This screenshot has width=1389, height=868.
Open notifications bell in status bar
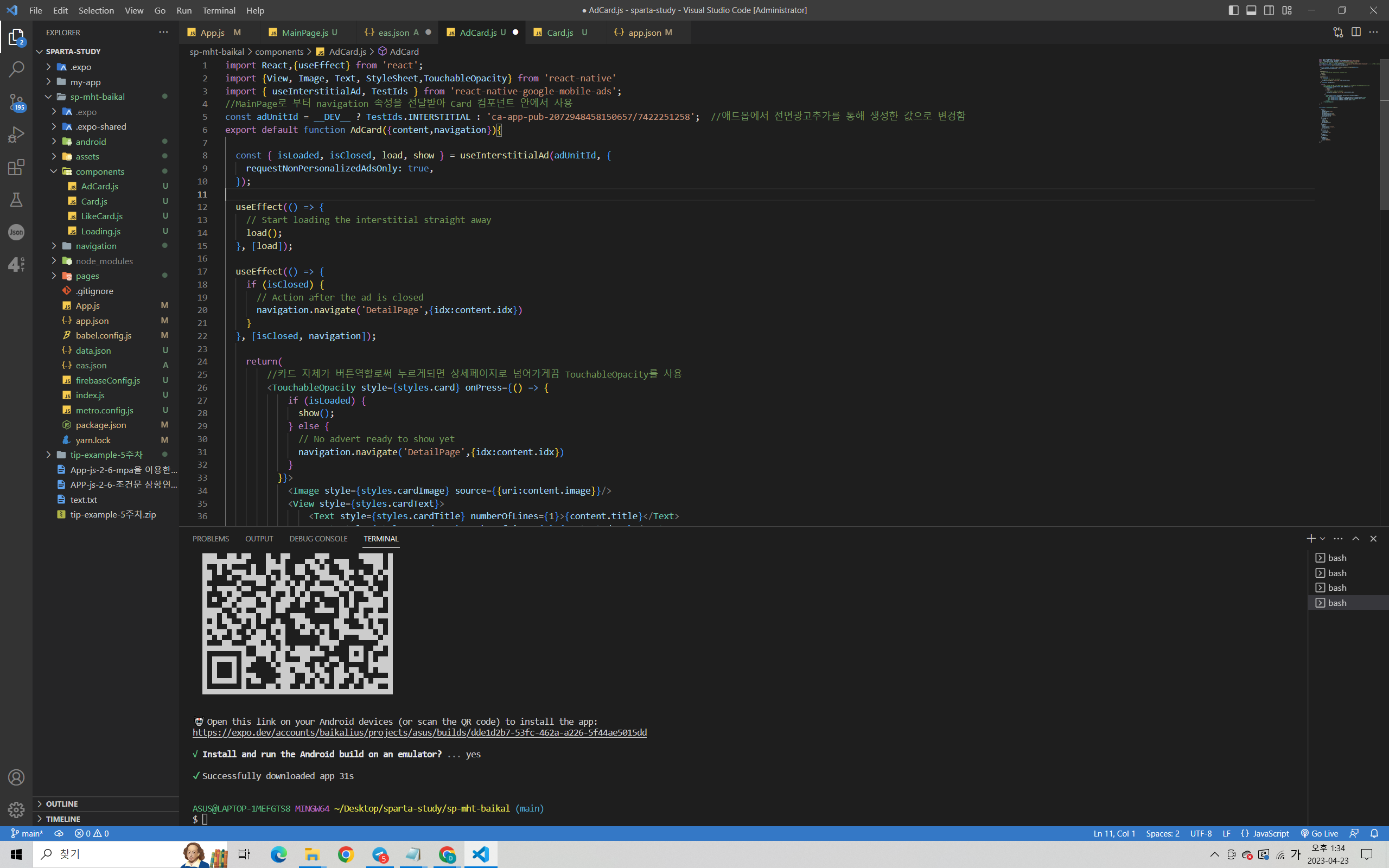click(x=1374, y=834)
